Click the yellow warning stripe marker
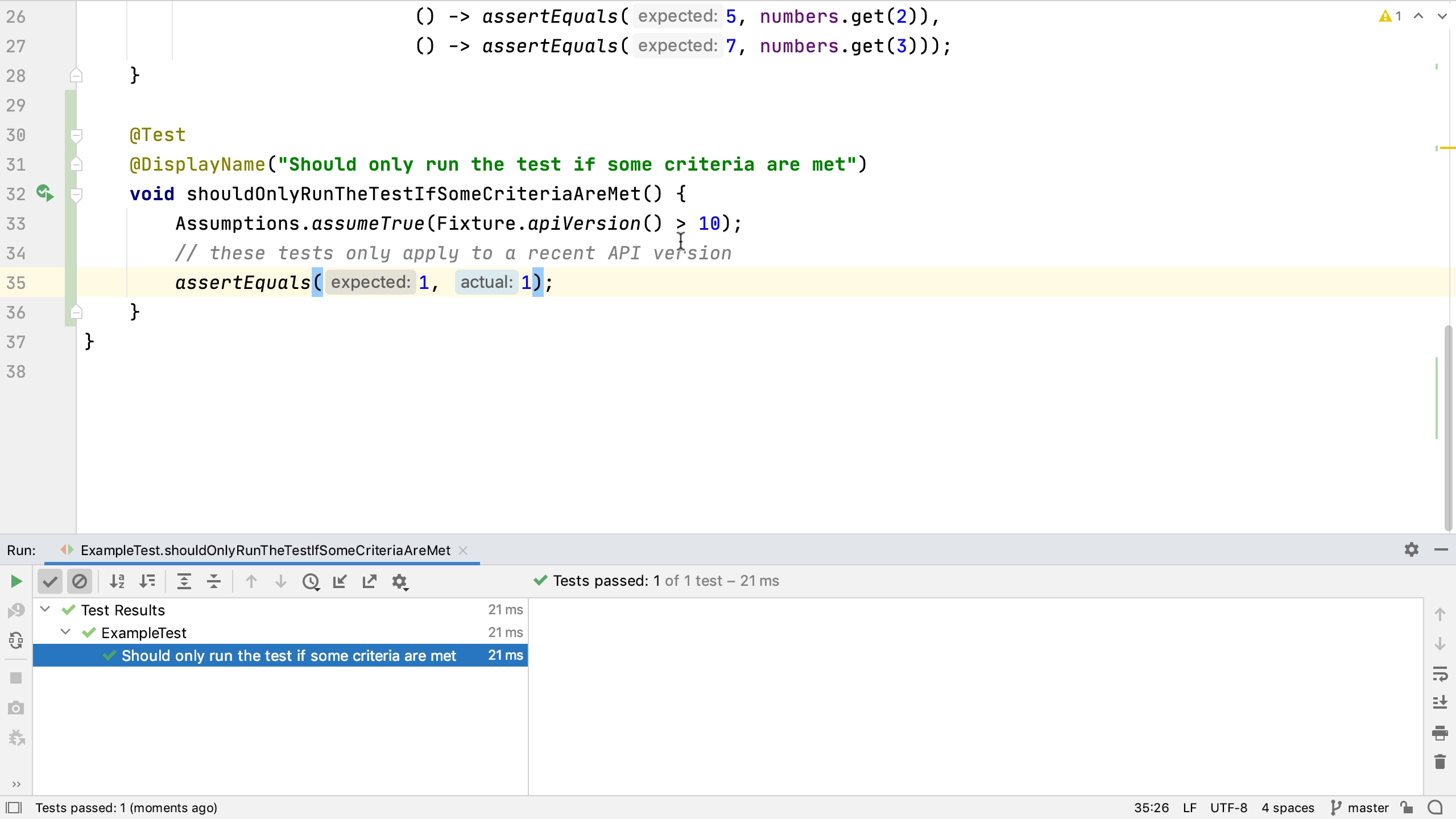The width and height of the screenshot is (1456, 819). [x=1448, y=148]
